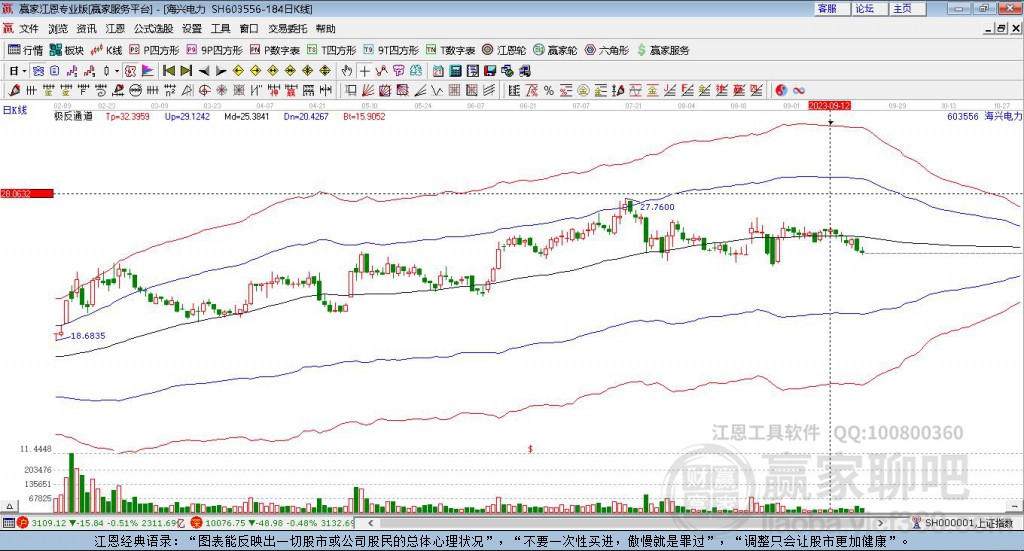The image size is (1024, 551).
Task: Open the 行情 quotes view
Action: (x=25, y=50)
